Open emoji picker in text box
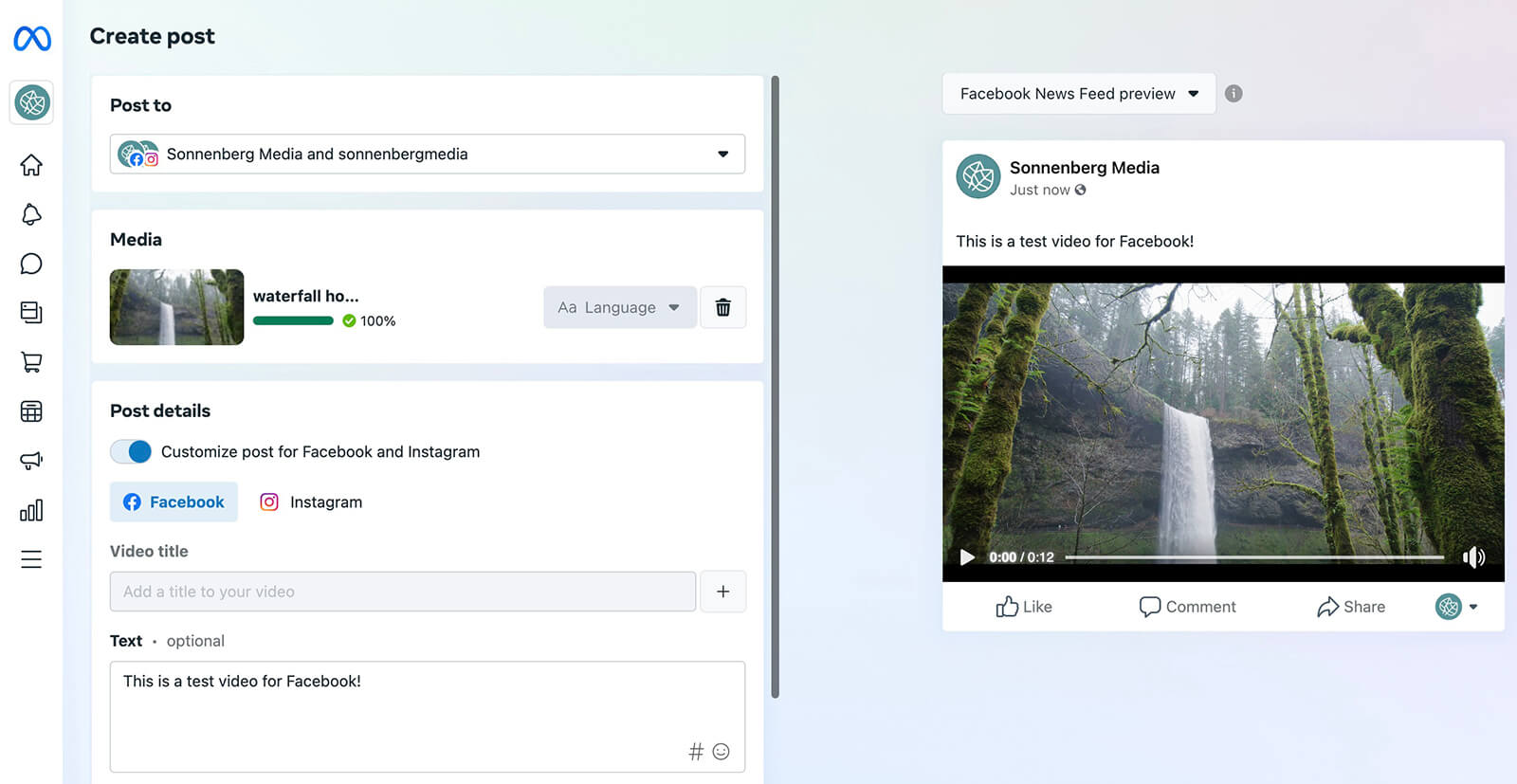This screenshot has height=784, width=1517. coord(722,752)
